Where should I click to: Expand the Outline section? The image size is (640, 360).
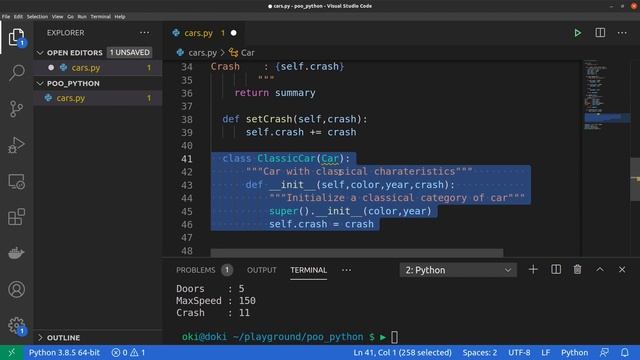pyautogui.click(x=40, y=338)
